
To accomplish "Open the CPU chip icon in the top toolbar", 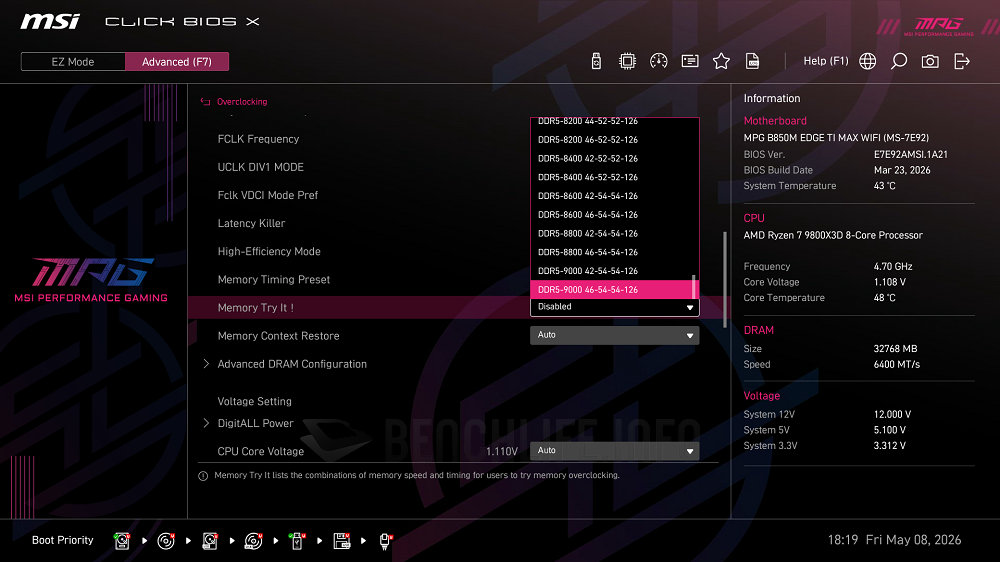I will (x=628, y=61).
